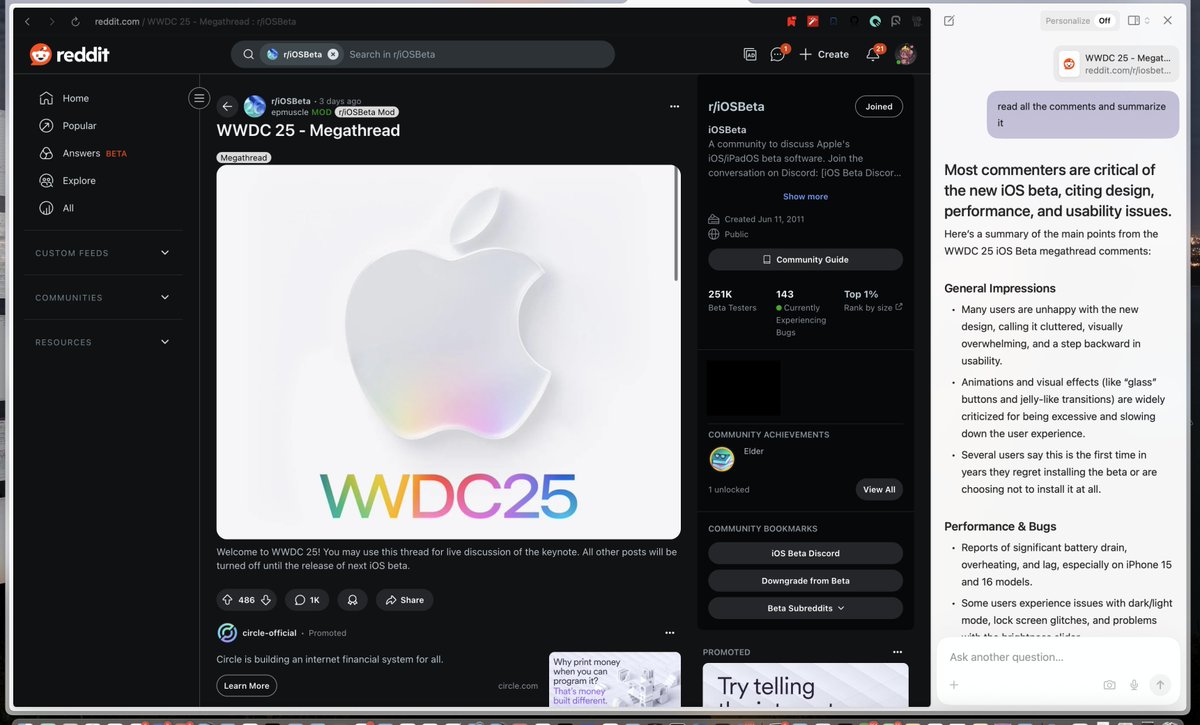The image size is (1200, 725).
Task: Add an attachment with the plus icon
Action: [954, 685]
